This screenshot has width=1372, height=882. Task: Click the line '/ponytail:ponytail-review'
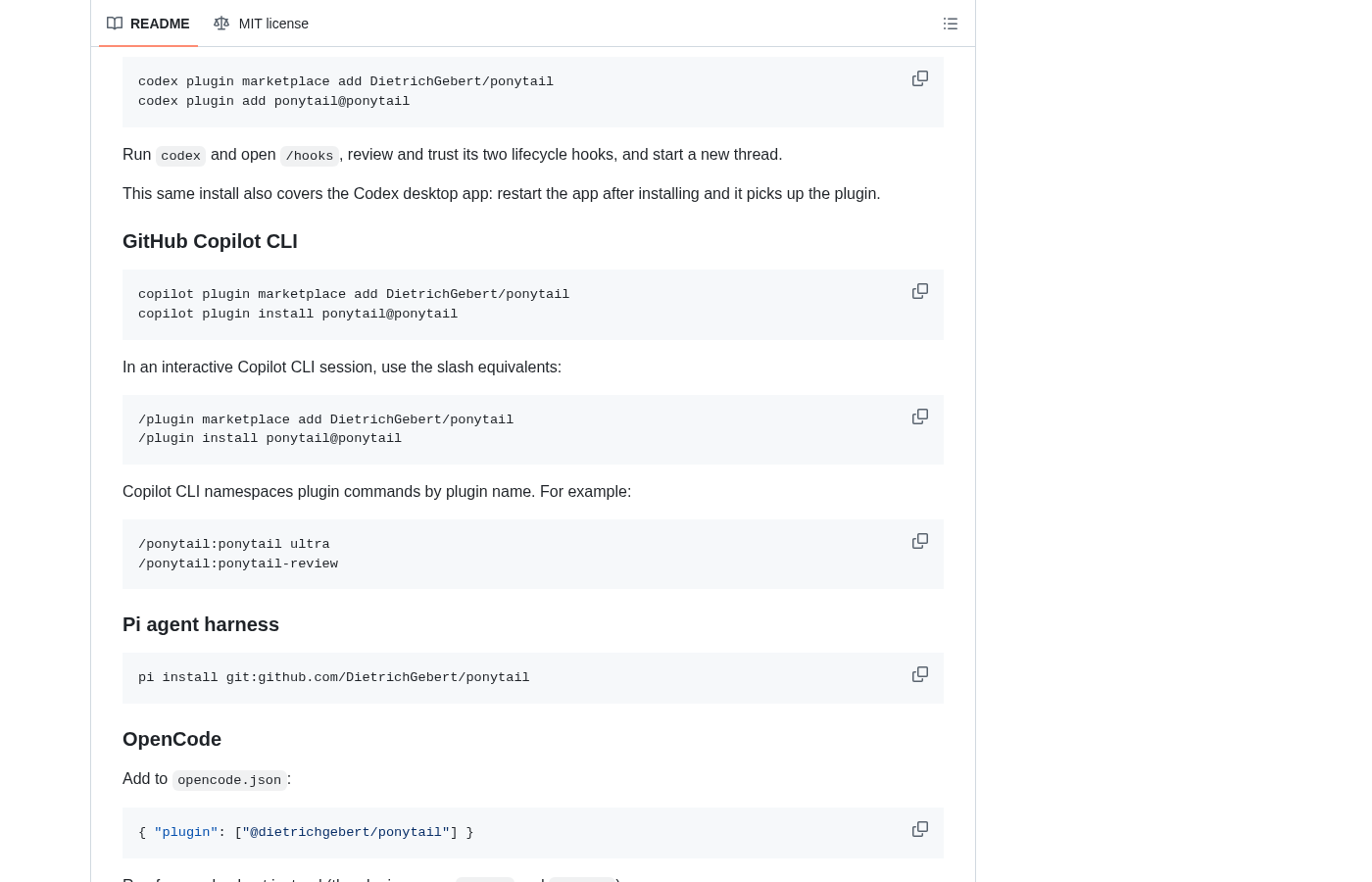[238, 563]
